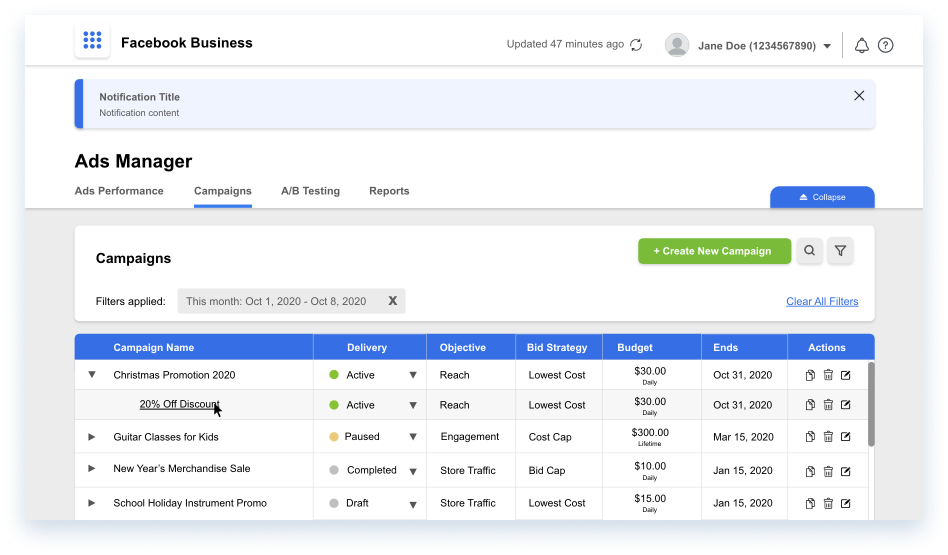Open delivery status dropdown for Christmas Promotion 2020
The image size is (948, 555).
[x=412, y=376]
